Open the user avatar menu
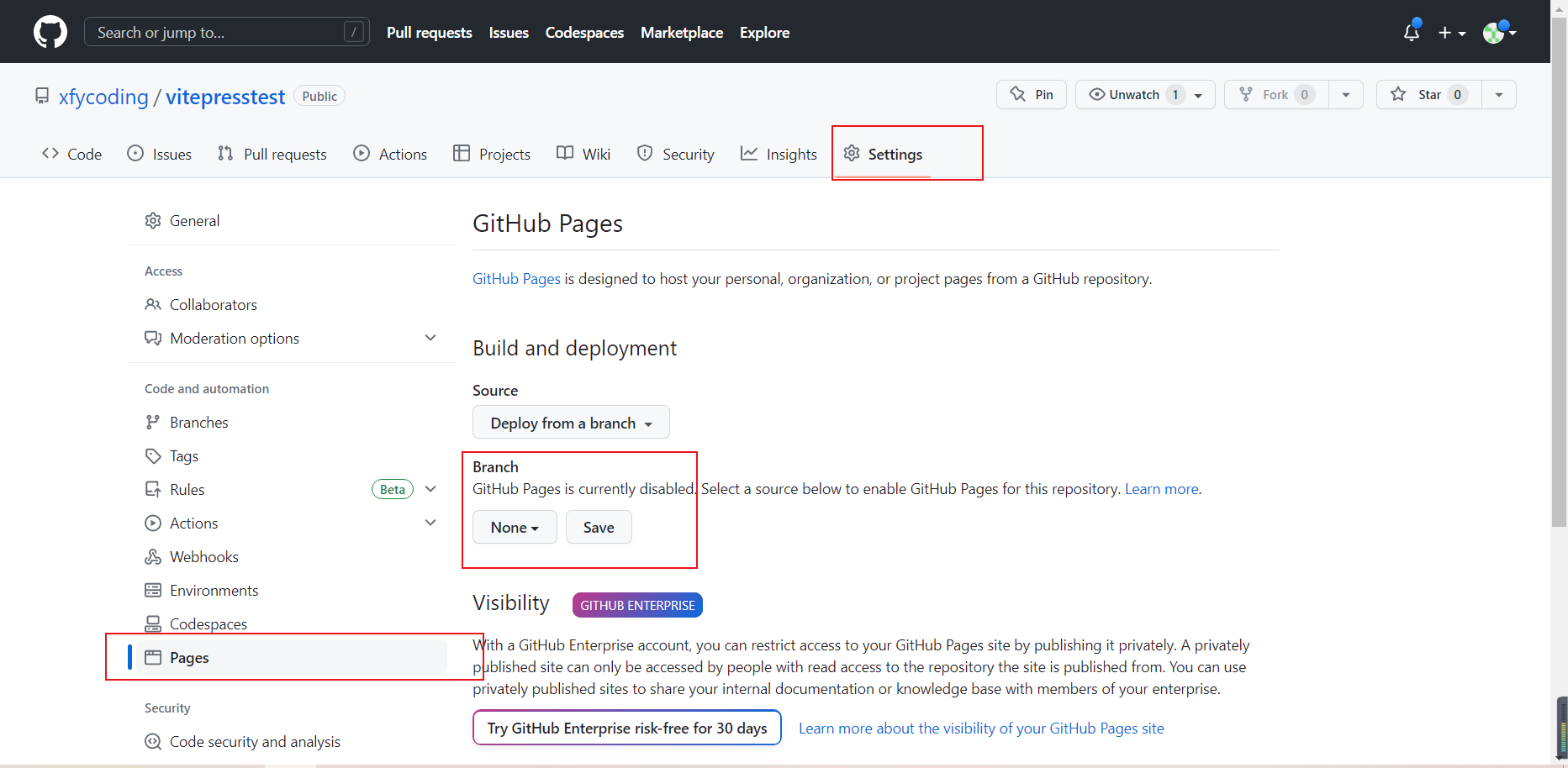Screen dimensions: 1568x768 [x=1499, y=32]
